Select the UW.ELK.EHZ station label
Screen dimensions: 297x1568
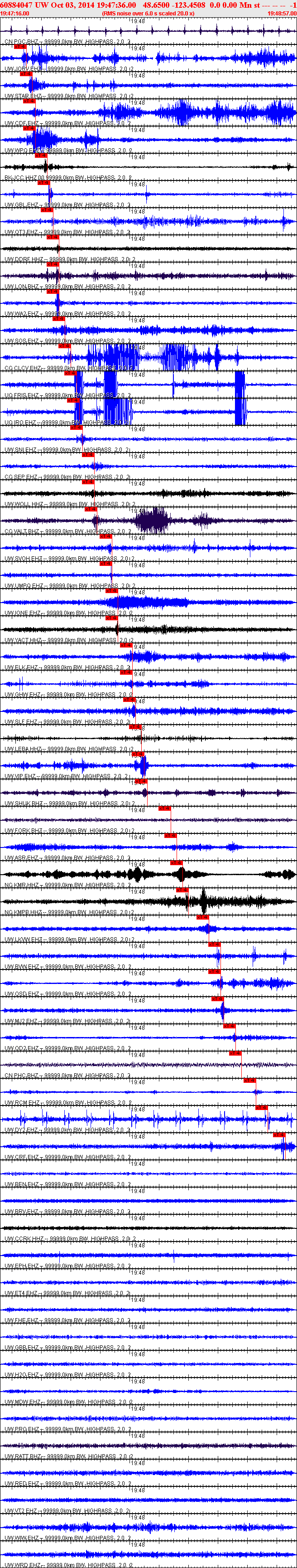67,668
